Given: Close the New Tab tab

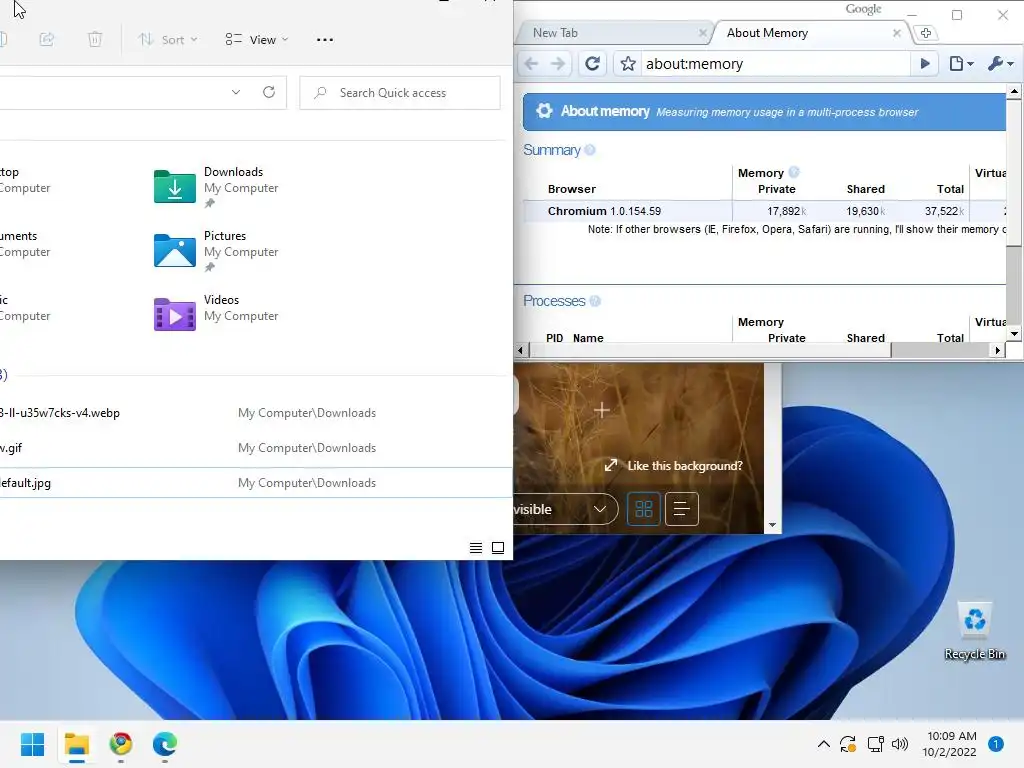Looking at the screenshot, I should pos(703,33).
